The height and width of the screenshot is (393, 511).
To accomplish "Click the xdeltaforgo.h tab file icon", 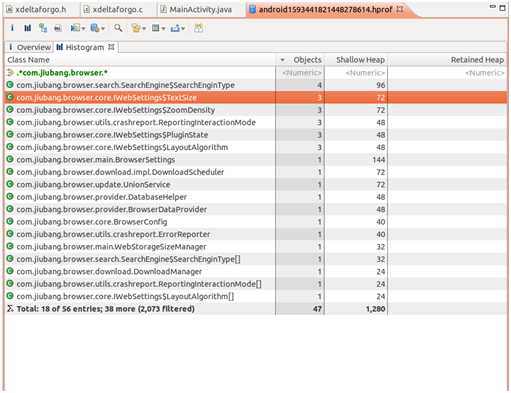I will (x=9, y=10).
